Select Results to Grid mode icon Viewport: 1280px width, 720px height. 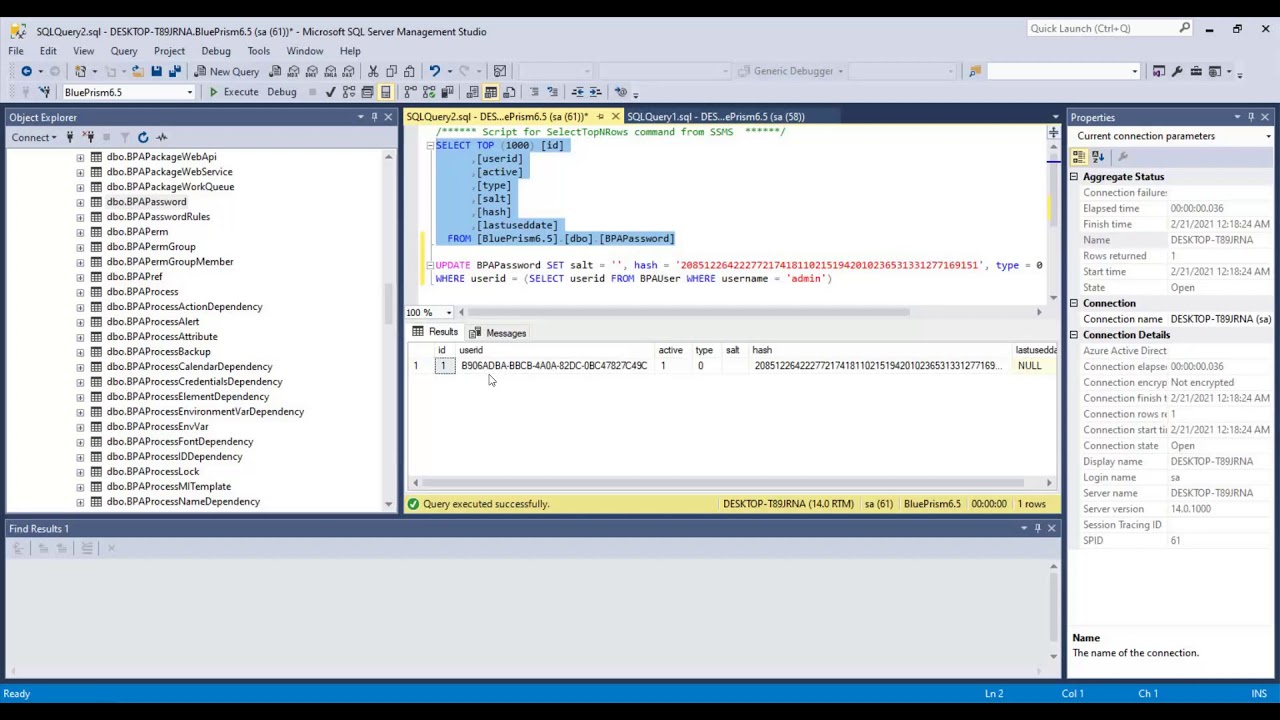click(490, 92)
